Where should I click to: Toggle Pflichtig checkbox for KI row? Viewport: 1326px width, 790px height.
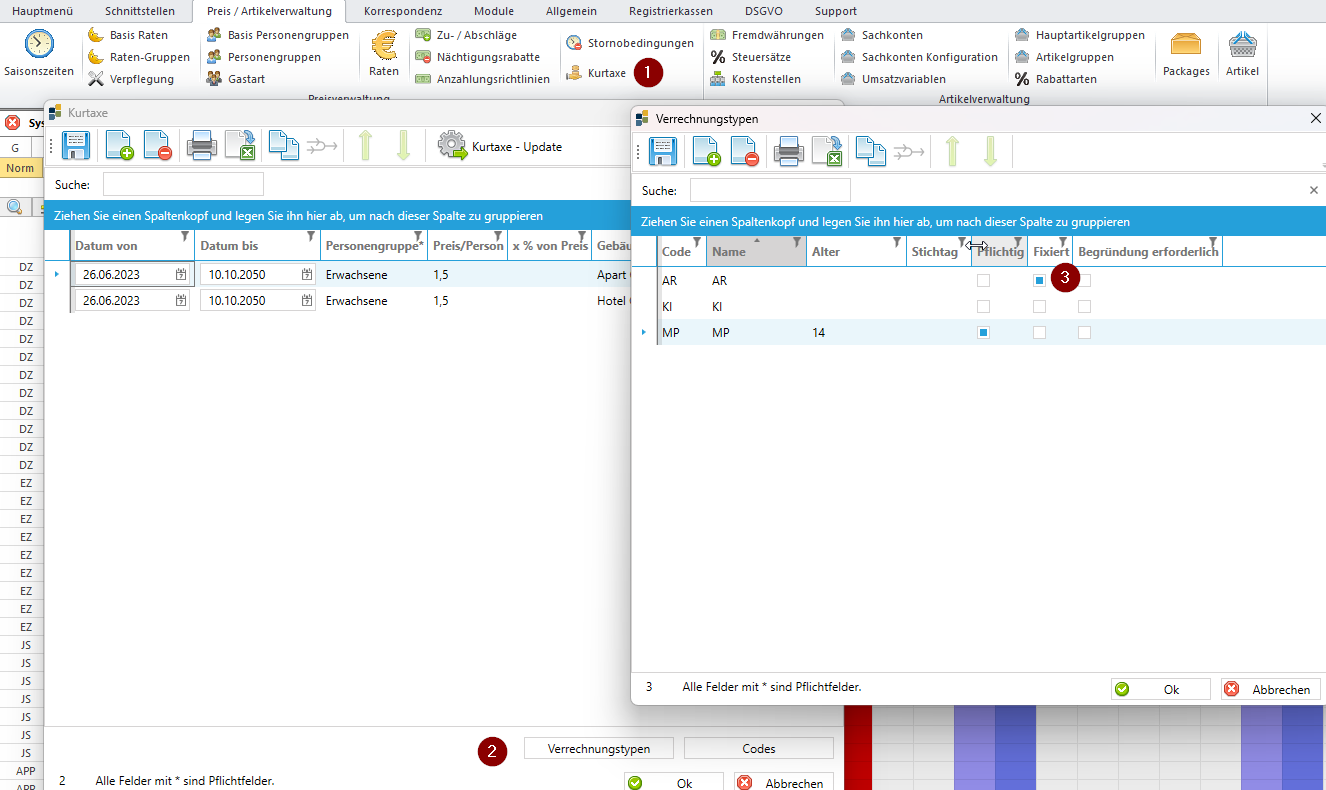[983, 307]
